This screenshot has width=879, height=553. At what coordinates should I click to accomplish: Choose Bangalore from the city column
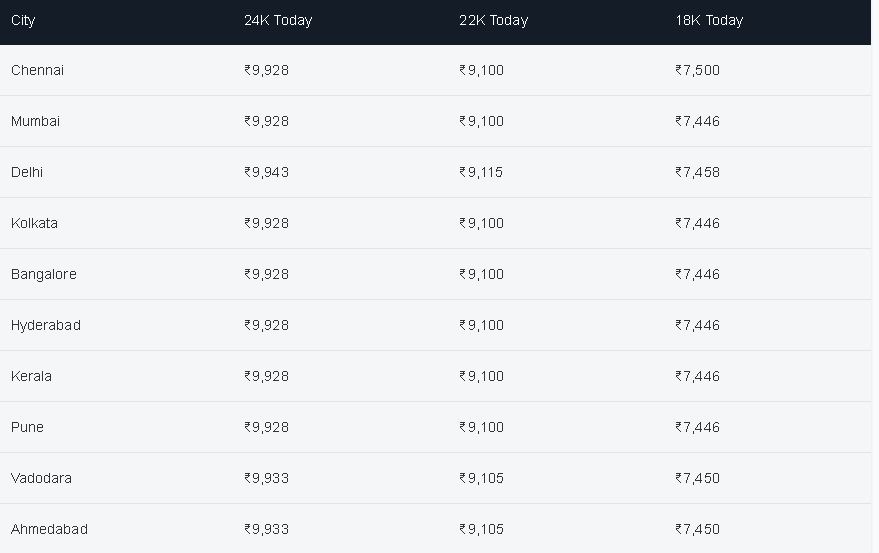click(44, 274)
